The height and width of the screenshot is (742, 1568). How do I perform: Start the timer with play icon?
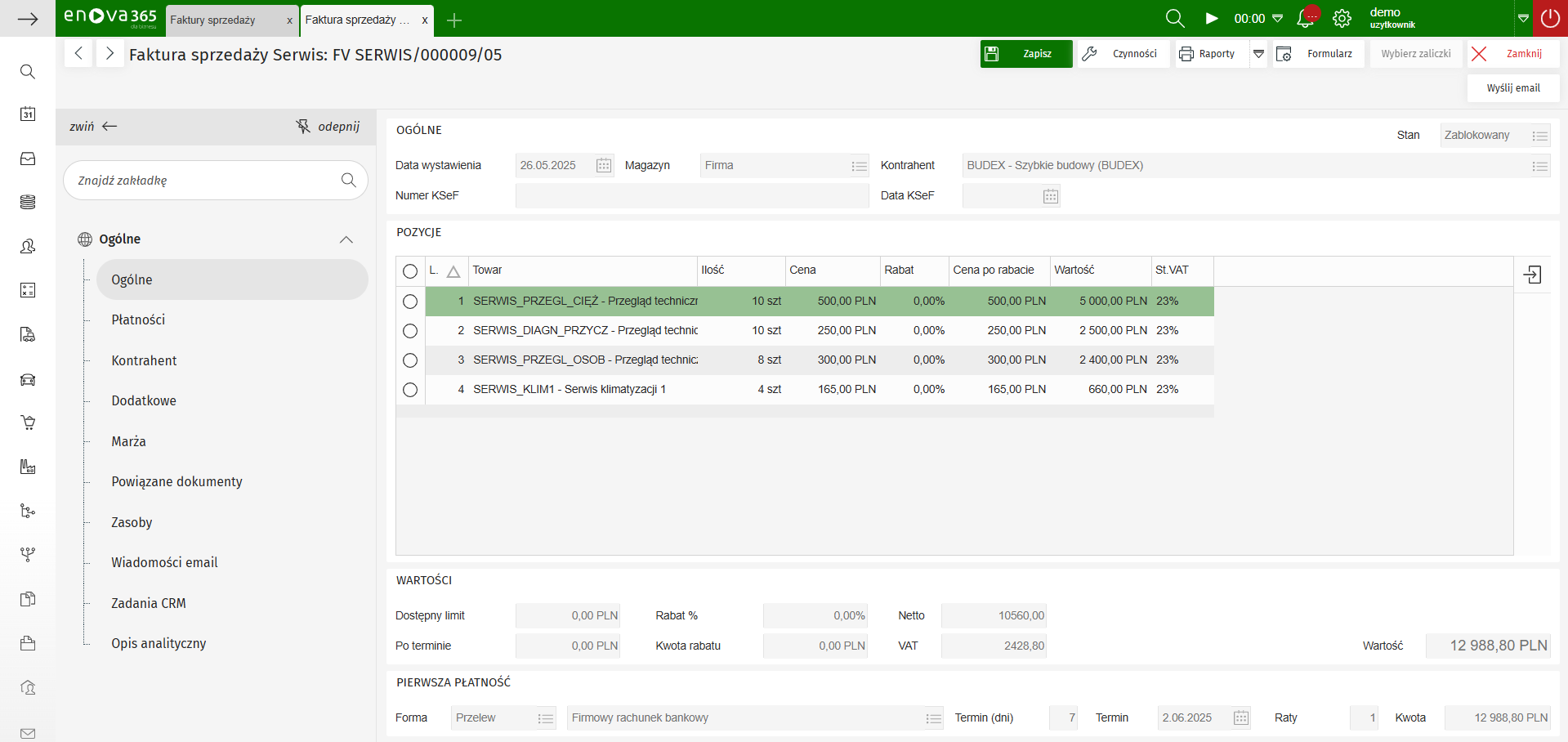[x=1212, y=18]
